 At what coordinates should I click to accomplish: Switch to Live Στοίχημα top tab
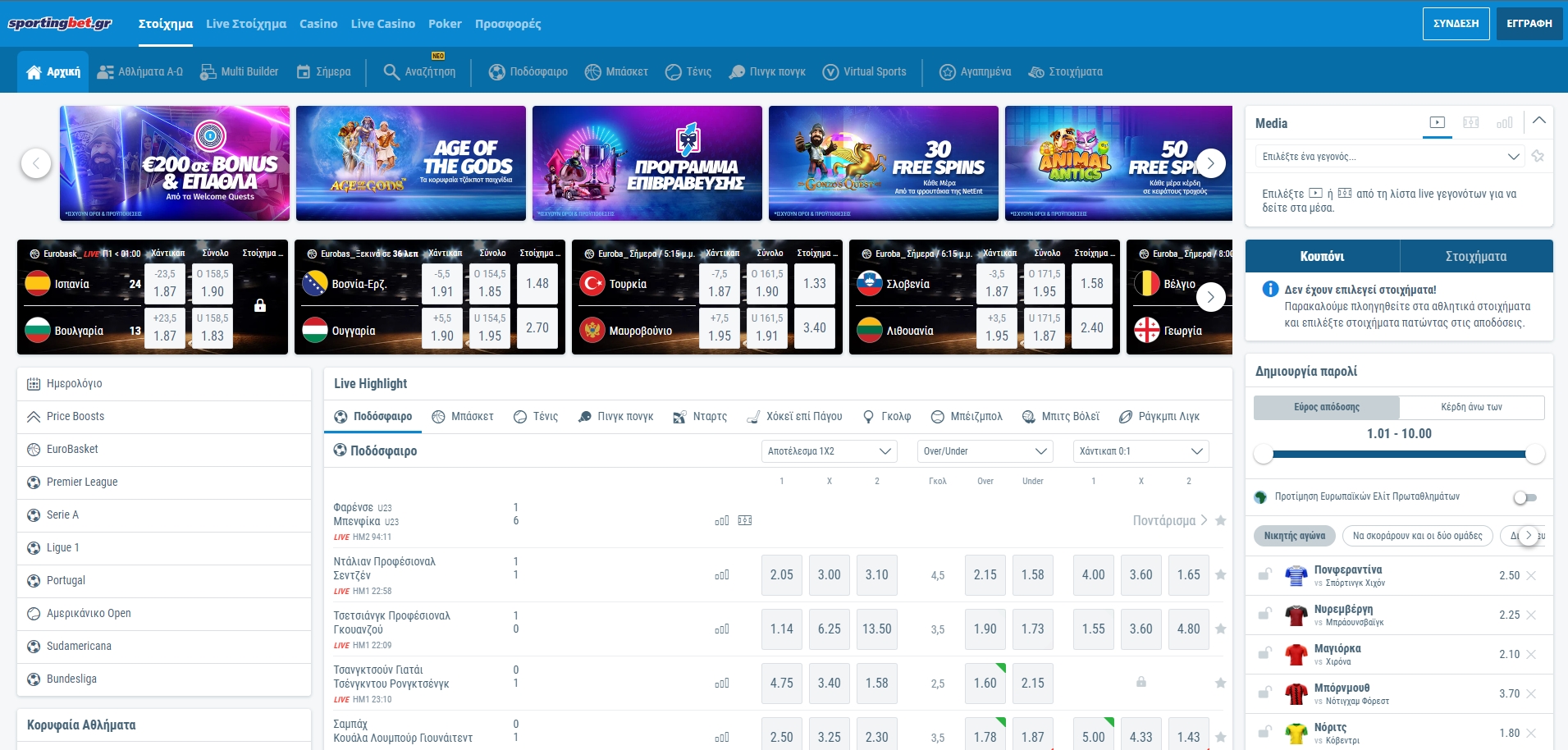(x=246, y=24)
